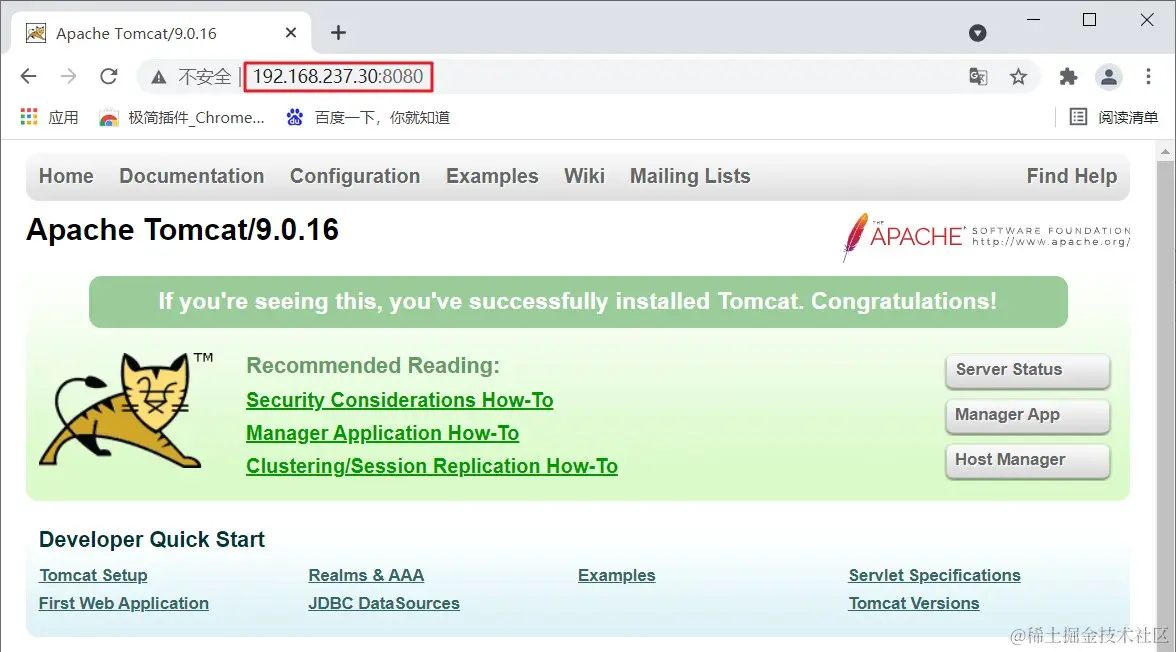This screenshot has width=1176, height=652.
Task: Click the address bar URL 192.168.237.30:8080
Action: click(338, 77)
